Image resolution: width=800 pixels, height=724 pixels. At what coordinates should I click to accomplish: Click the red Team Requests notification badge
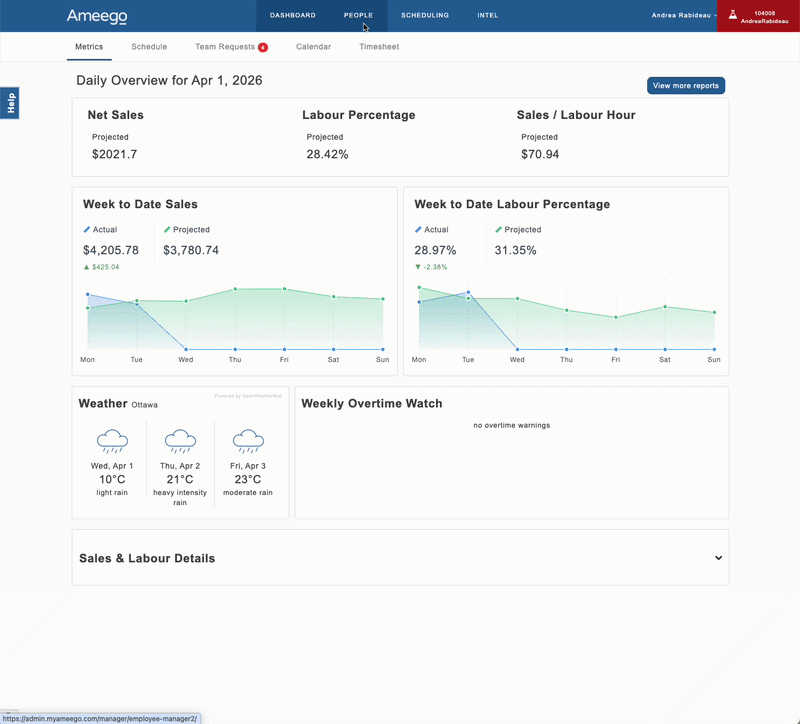click(263, 47)
